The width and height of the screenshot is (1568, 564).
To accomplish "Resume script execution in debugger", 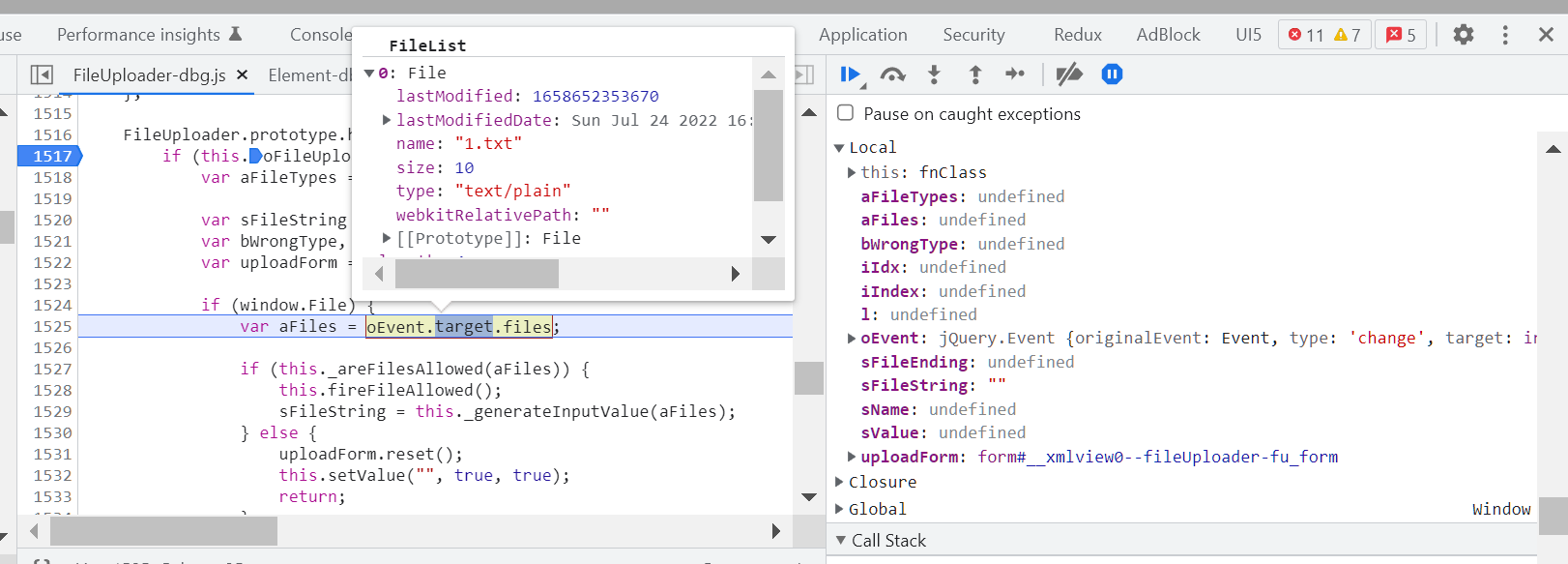I will click(x=850, y=74).
